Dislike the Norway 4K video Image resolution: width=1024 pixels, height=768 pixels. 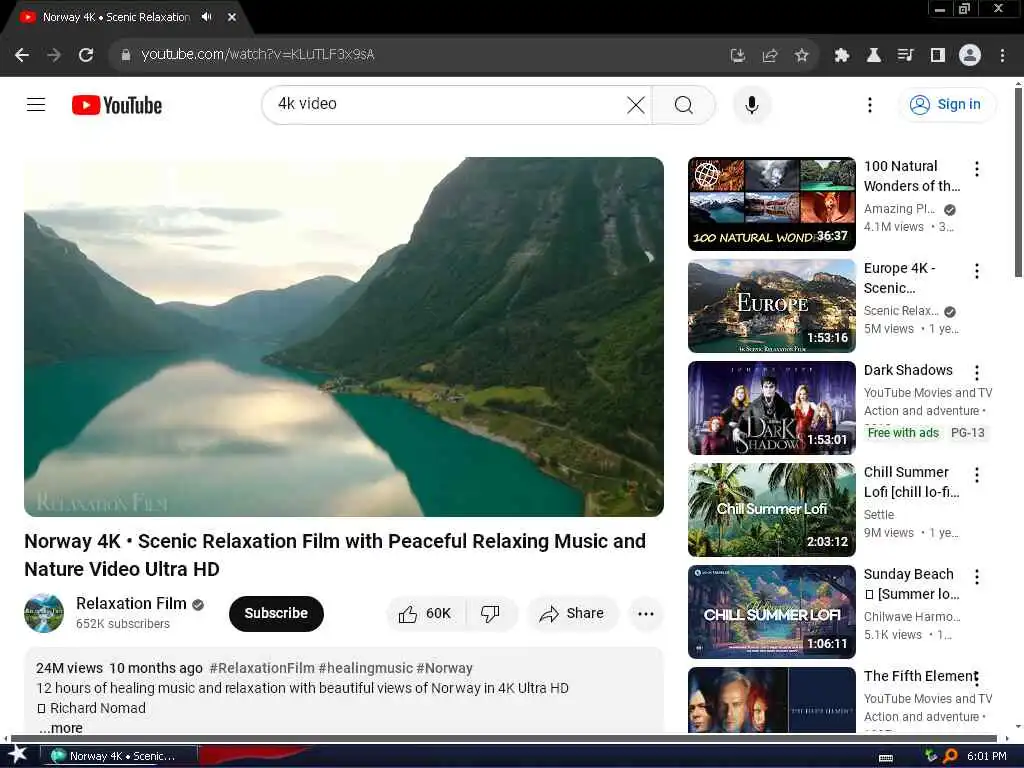491,613
